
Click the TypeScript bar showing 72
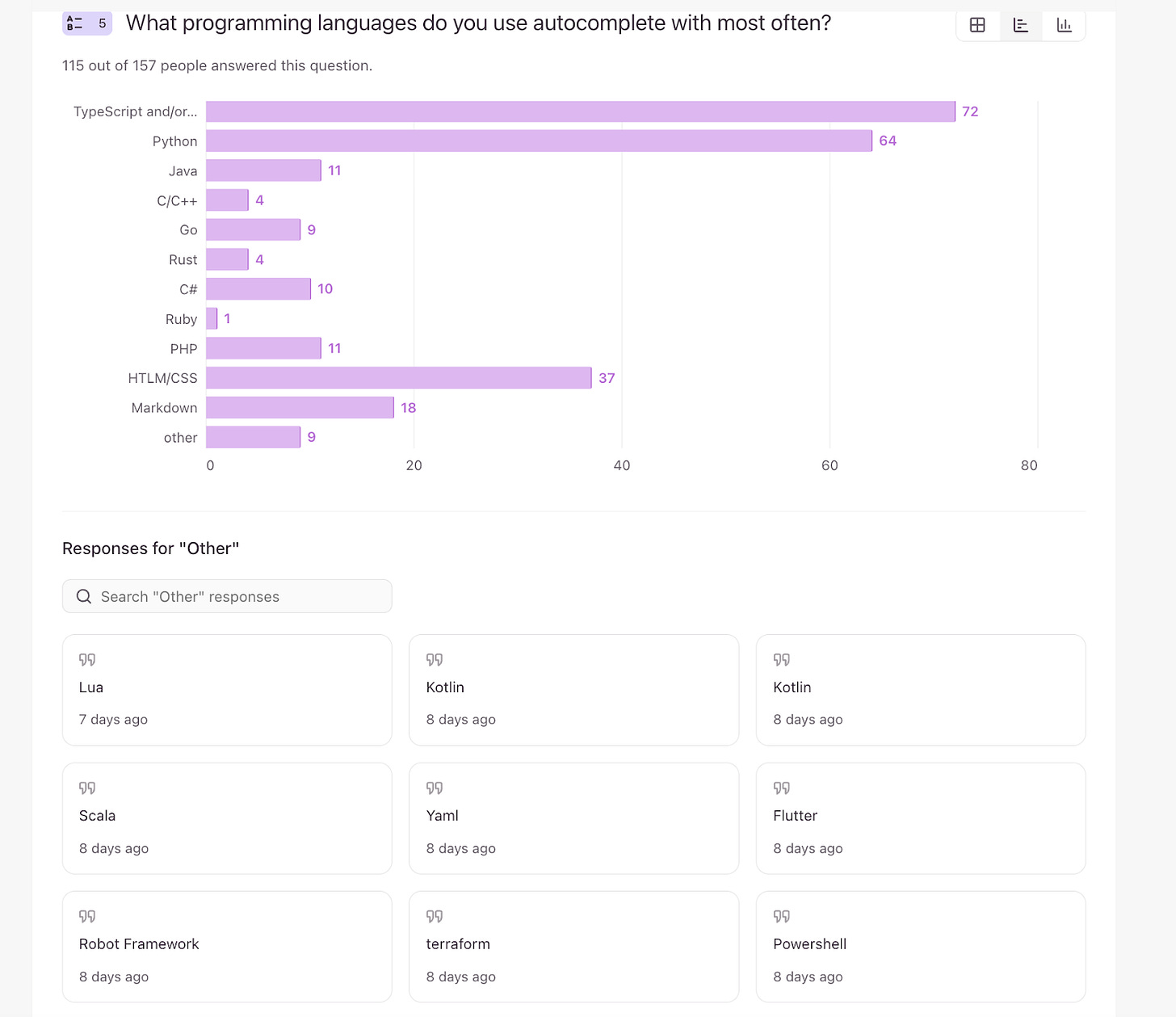(580, 111)
